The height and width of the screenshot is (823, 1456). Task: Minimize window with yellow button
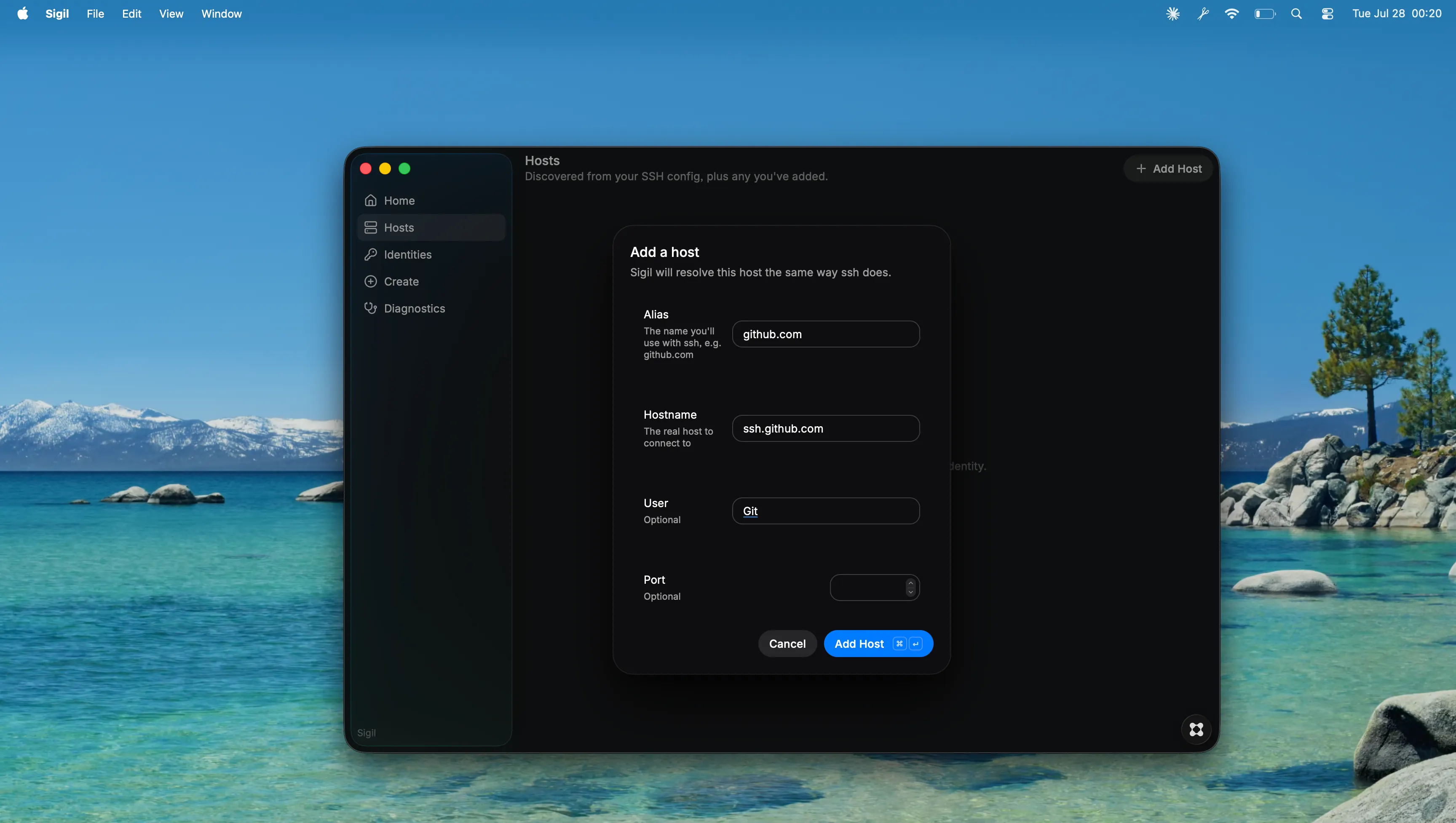(385, 168)
